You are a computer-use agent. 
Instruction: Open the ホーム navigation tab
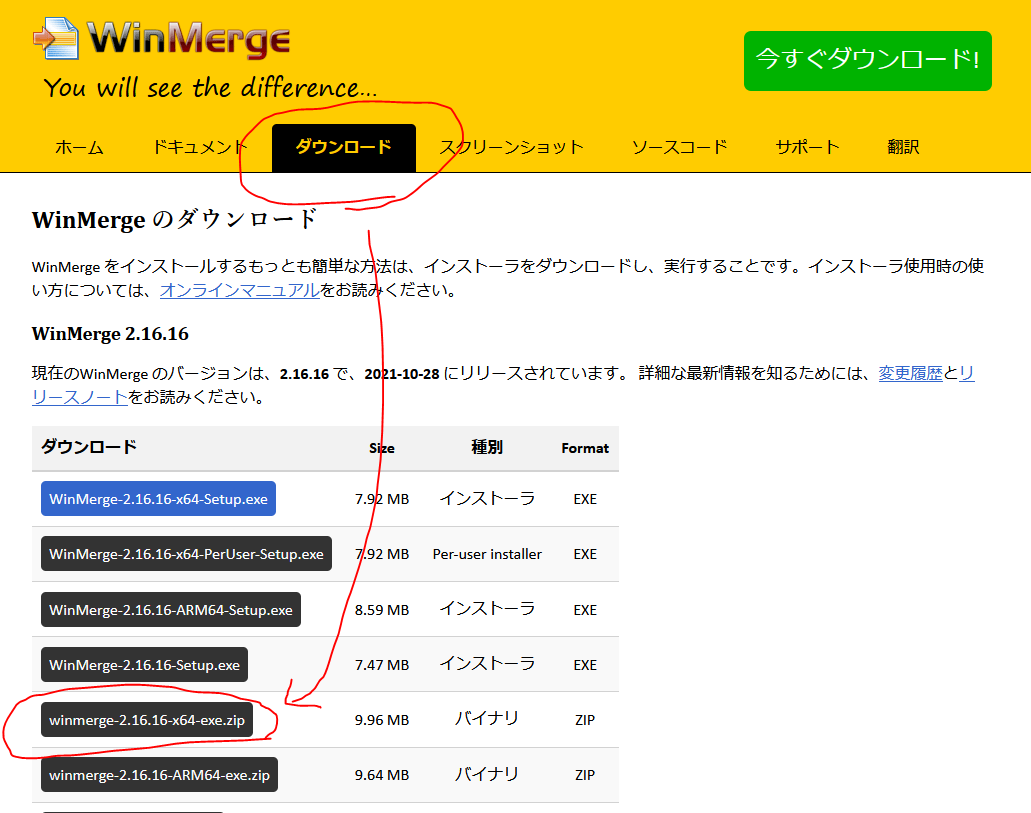79,147
